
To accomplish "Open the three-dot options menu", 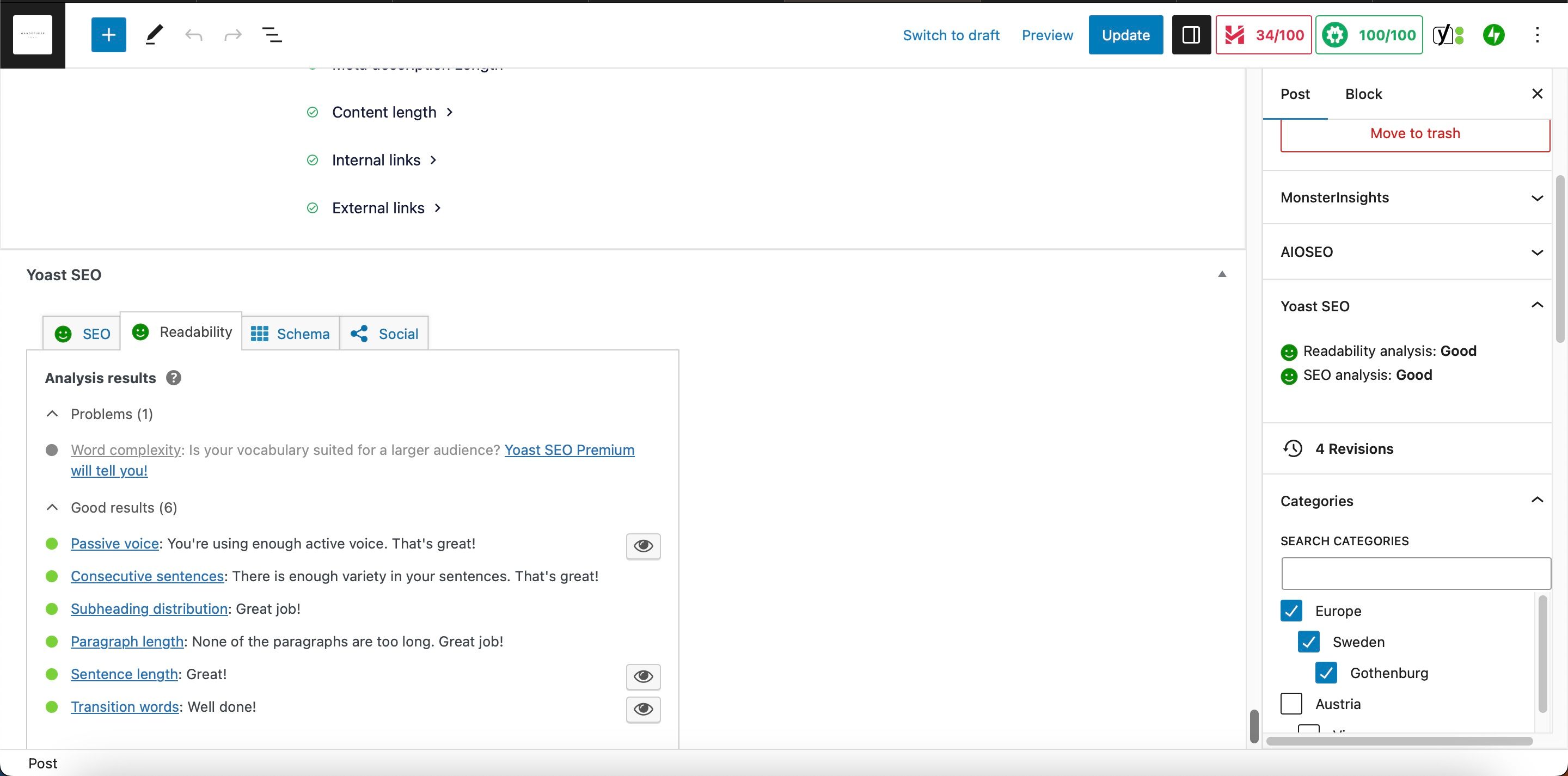I will (1537, 35).
